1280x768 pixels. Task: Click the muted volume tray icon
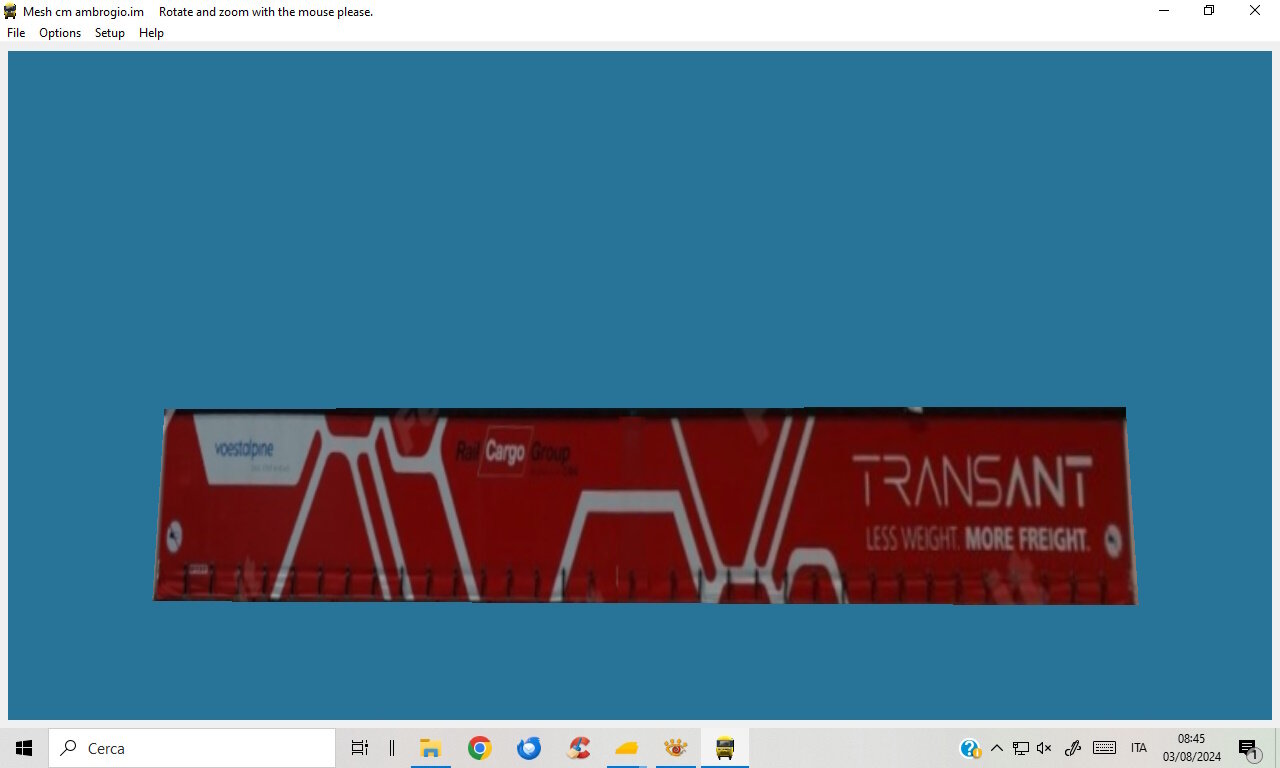[x=1045, y=748]
